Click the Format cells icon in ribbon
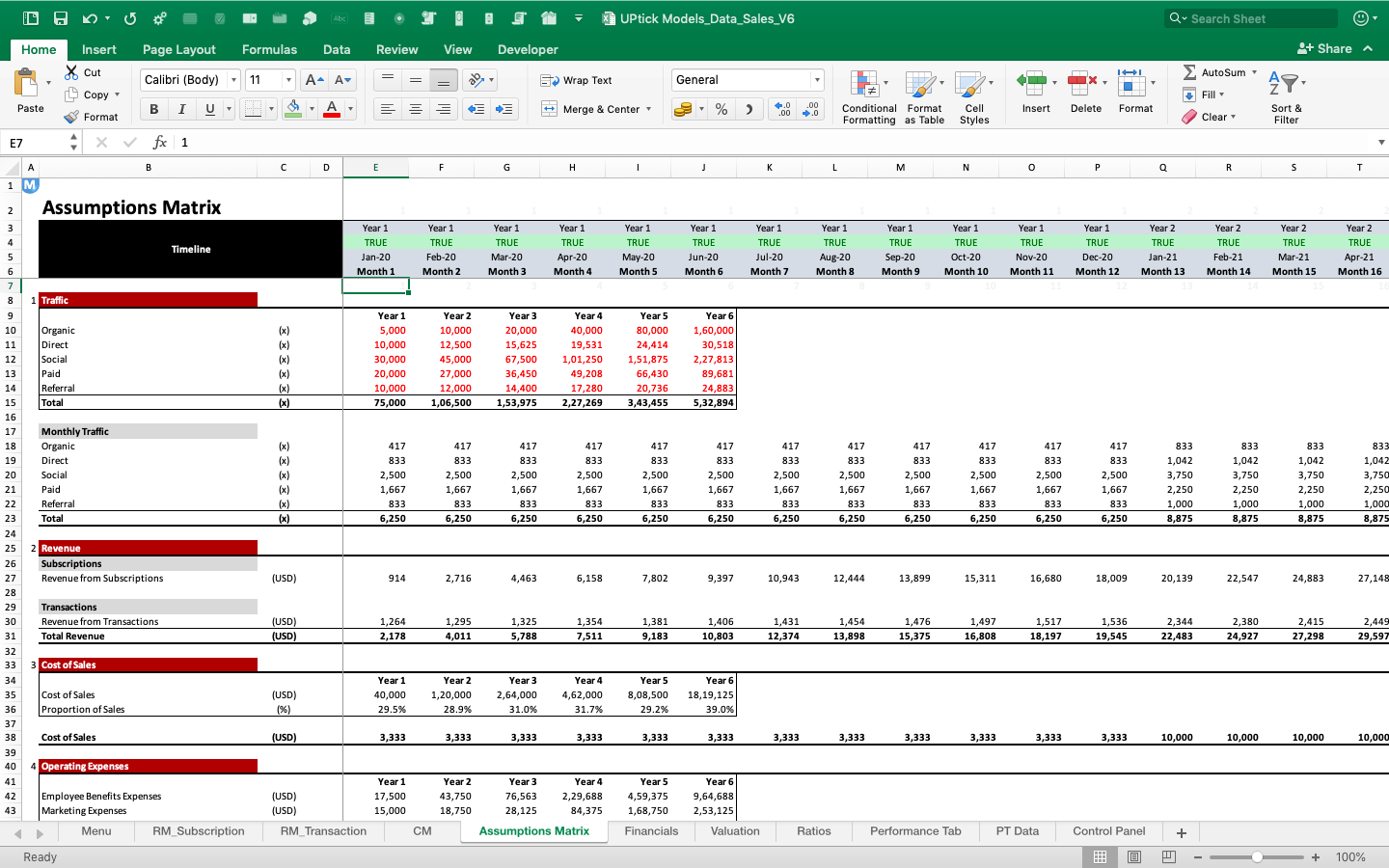 [1130, 84]
